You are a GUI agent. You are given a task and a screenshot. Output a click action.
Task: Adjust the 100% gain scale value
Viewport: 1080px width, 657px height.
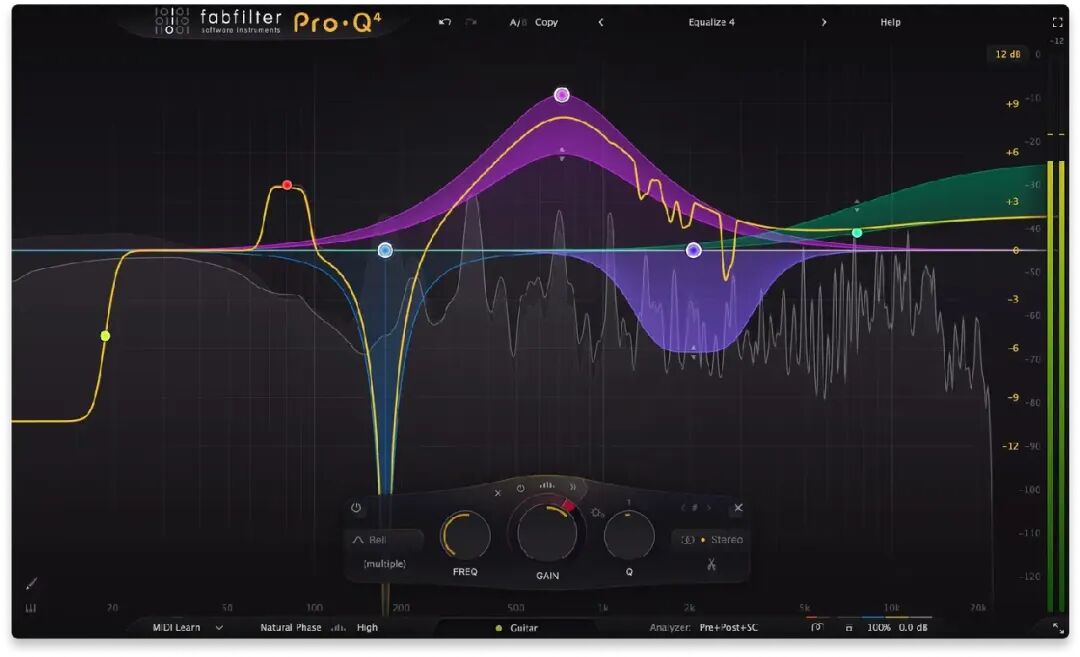[878, 627]
